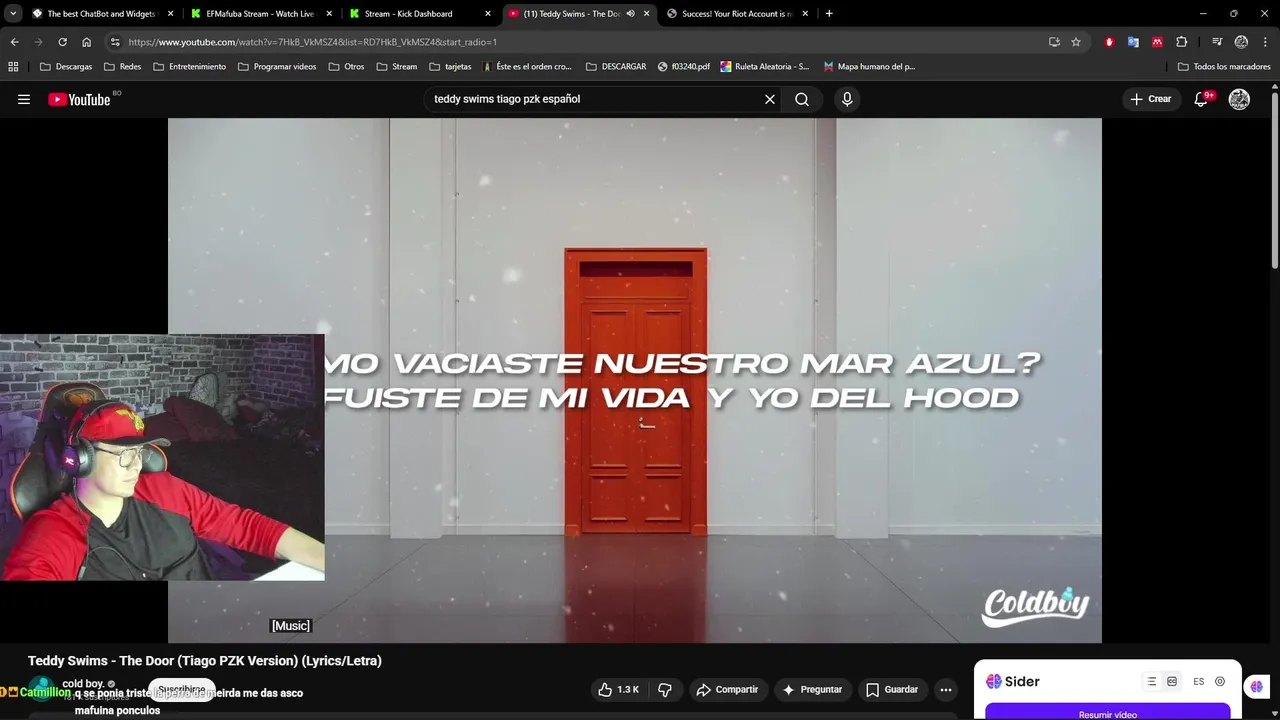Open Sider settings gear icon

click(1220, 682)
